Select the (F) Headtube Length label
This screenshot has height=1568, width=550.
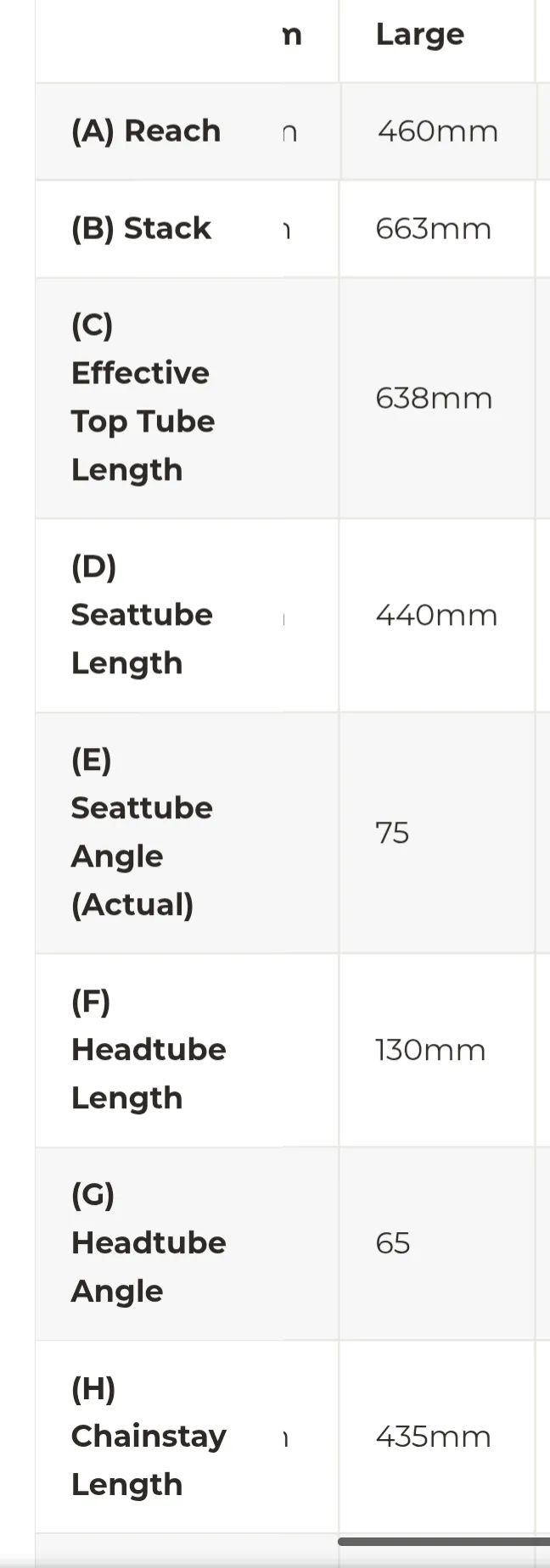[149, 1050]
